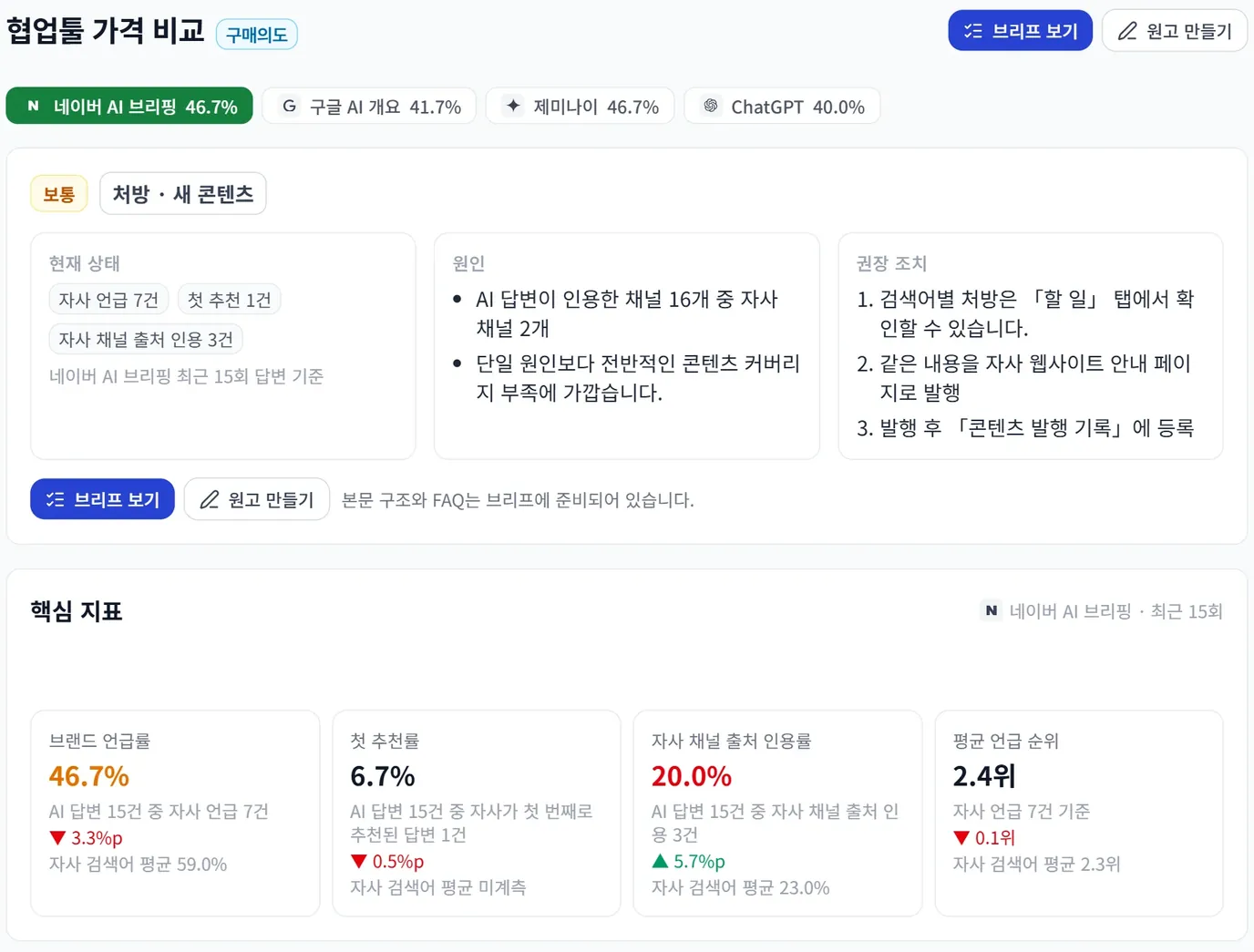Switch to ChatGPT 40.0% tab
Screen dimensions: 1254x952
pos(782,106)
